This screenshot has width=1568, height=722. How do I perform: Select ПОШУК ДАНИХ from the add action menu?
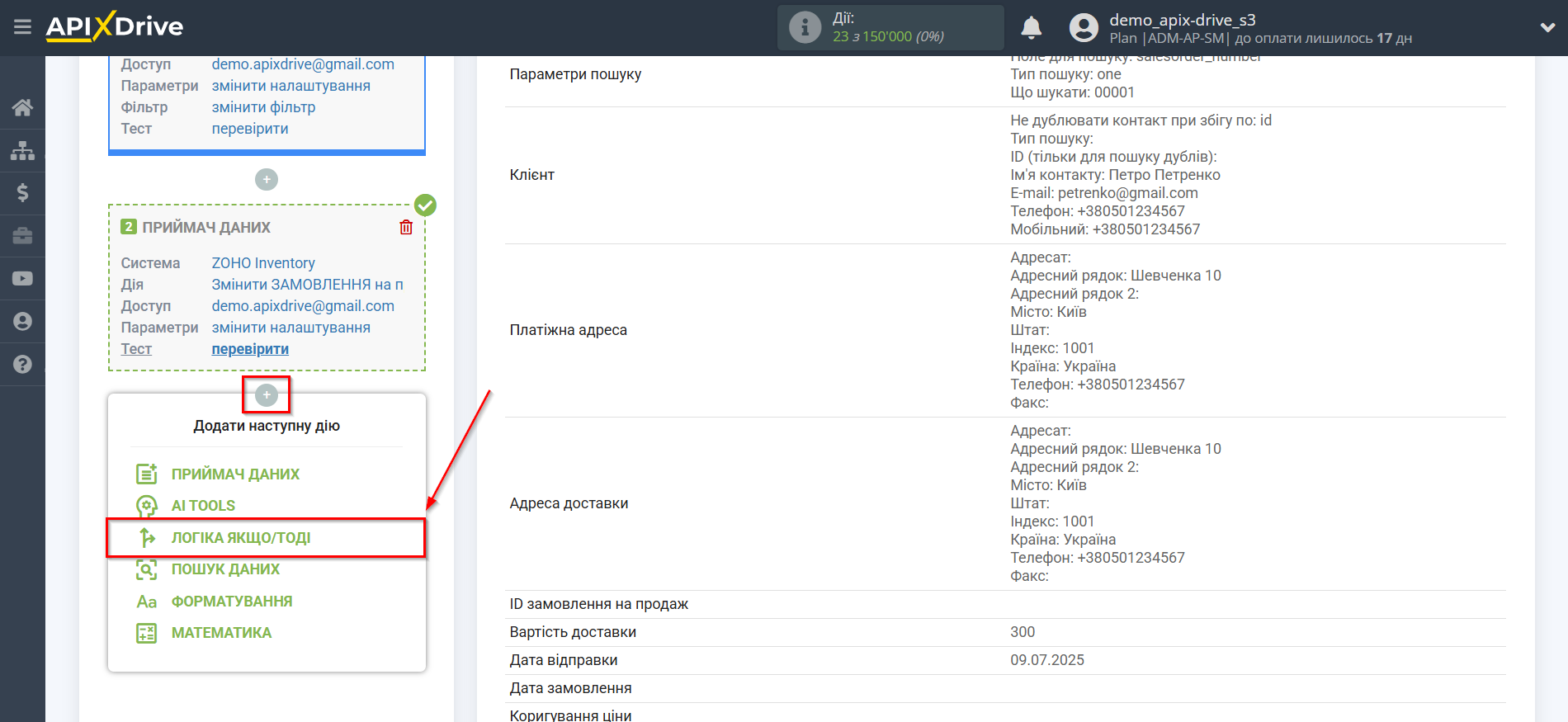coord(225,569)
